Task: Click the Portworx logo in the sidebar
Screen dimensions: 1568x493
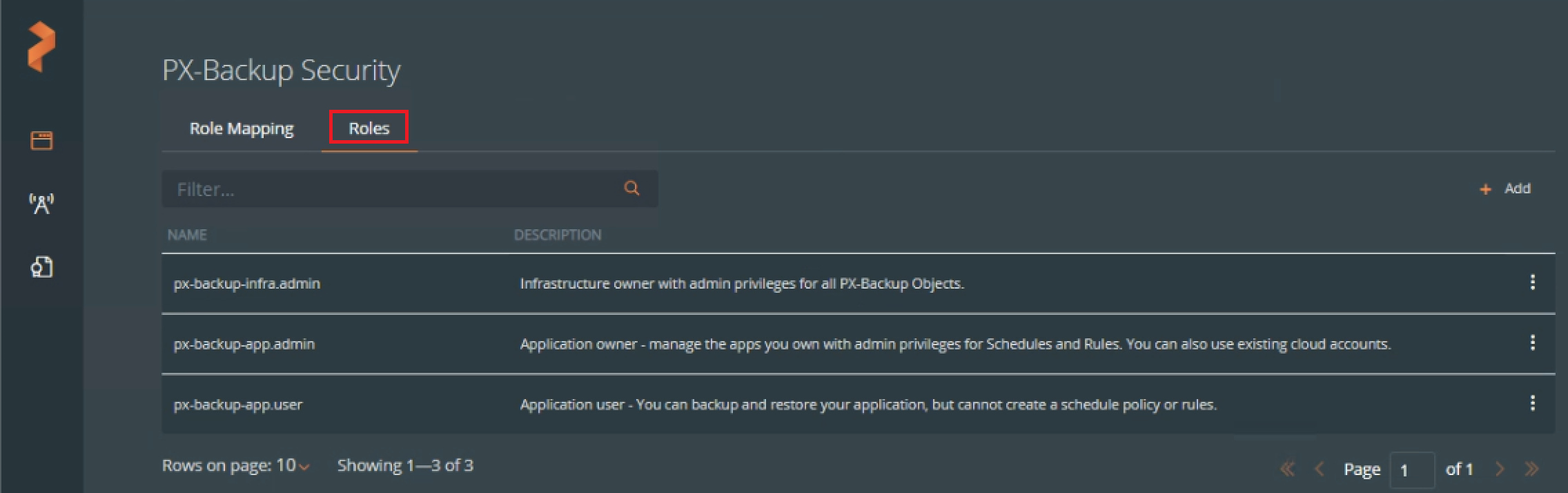Action: pyautogui.click(x=41, y=46)
